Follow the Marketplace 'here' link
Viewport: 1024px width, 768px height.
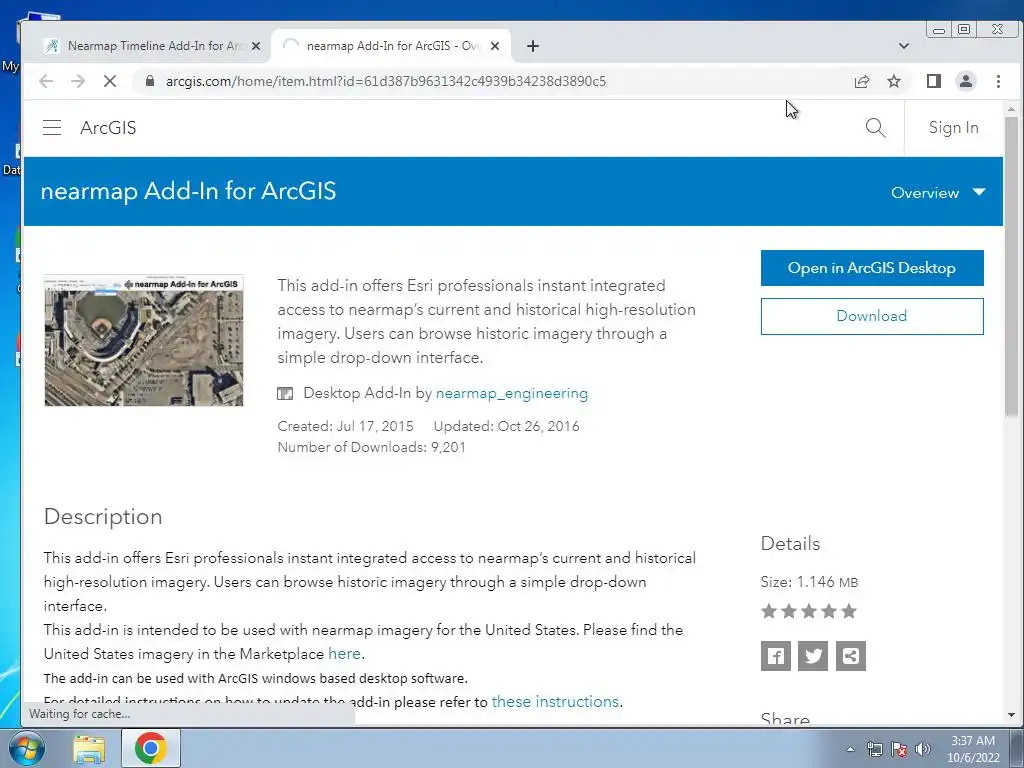click(344, 654)
